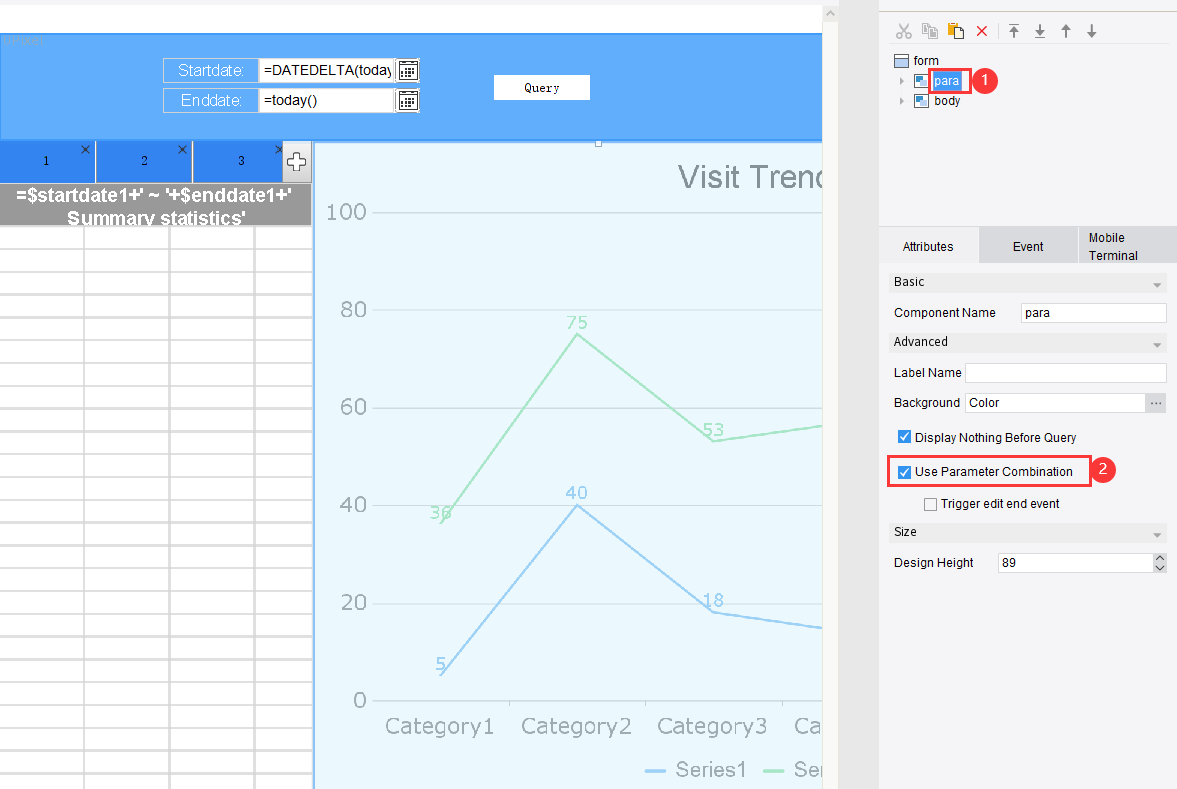
Task: Select the Summary statistics title cell
Action: point(155,206)
